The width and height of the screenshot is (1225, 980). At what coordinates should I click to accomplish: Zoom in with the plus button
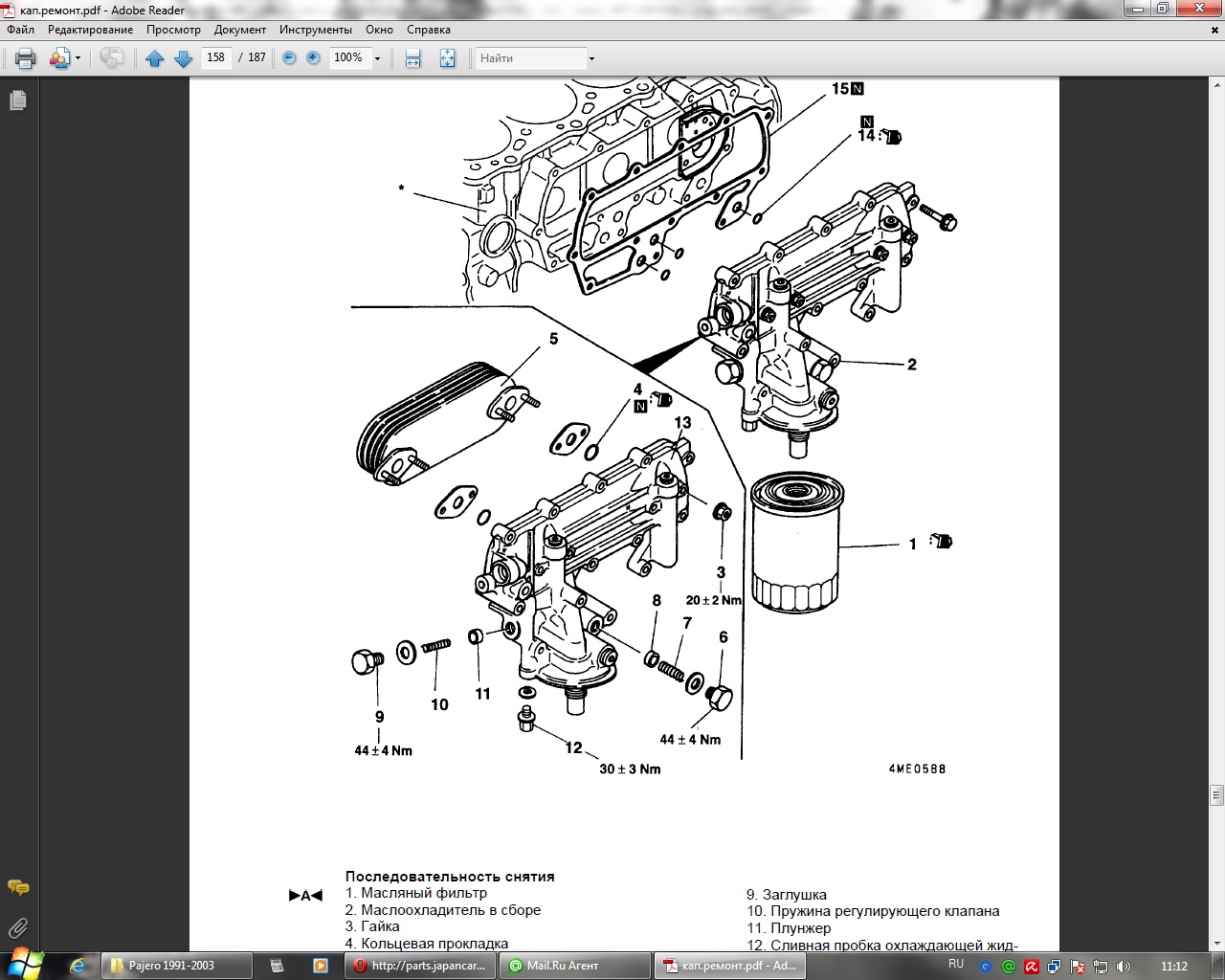pyautogui.click(x=313, y=58)
